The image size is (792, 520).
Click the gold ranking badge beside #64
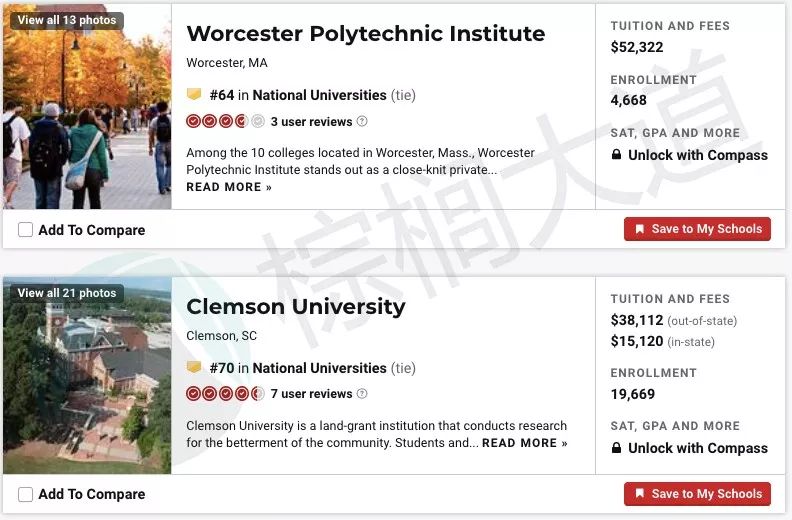tap(194, 94)
